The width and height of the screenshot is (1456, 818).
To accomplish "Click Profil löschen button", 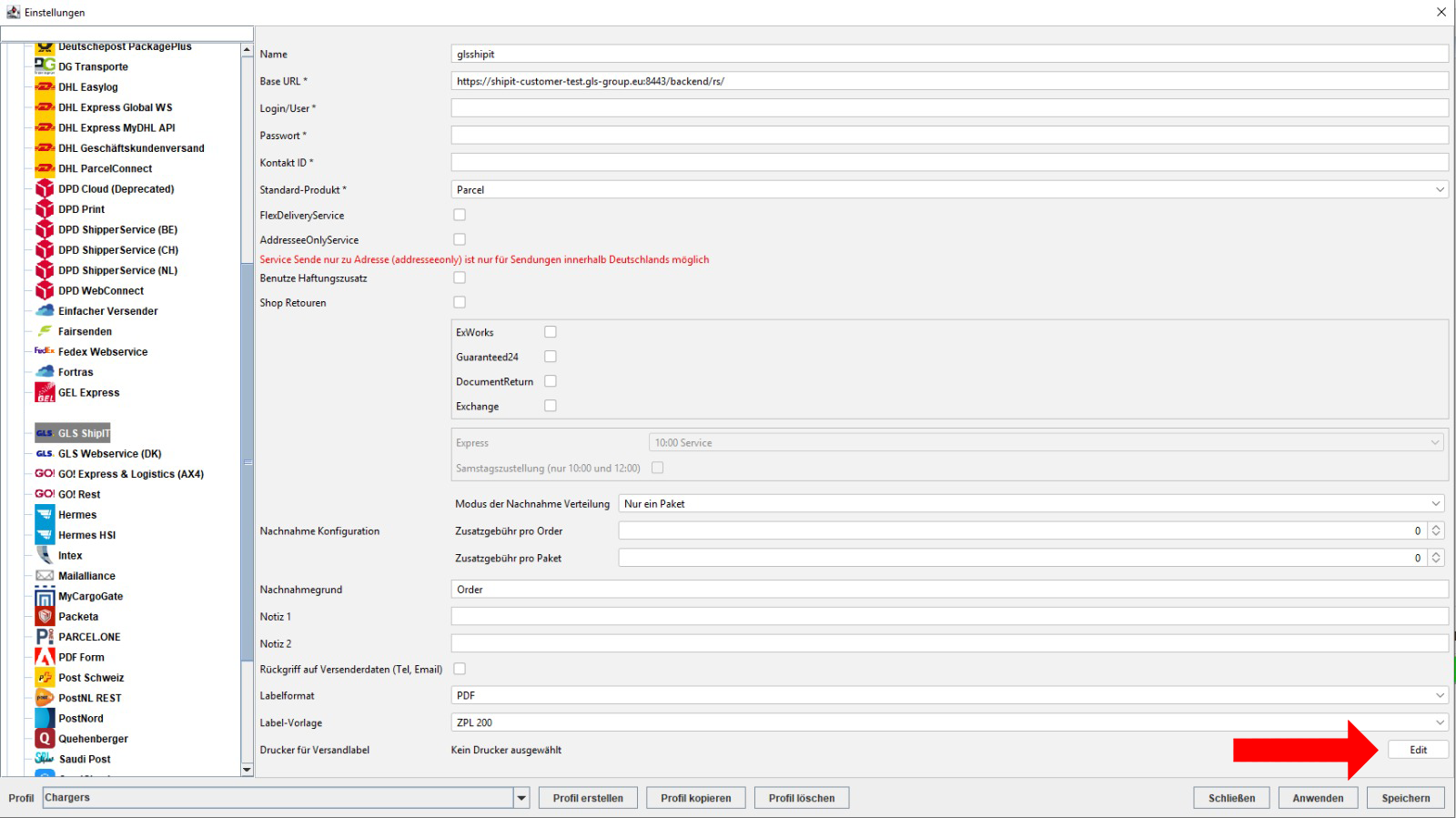I will pos(802,798).
